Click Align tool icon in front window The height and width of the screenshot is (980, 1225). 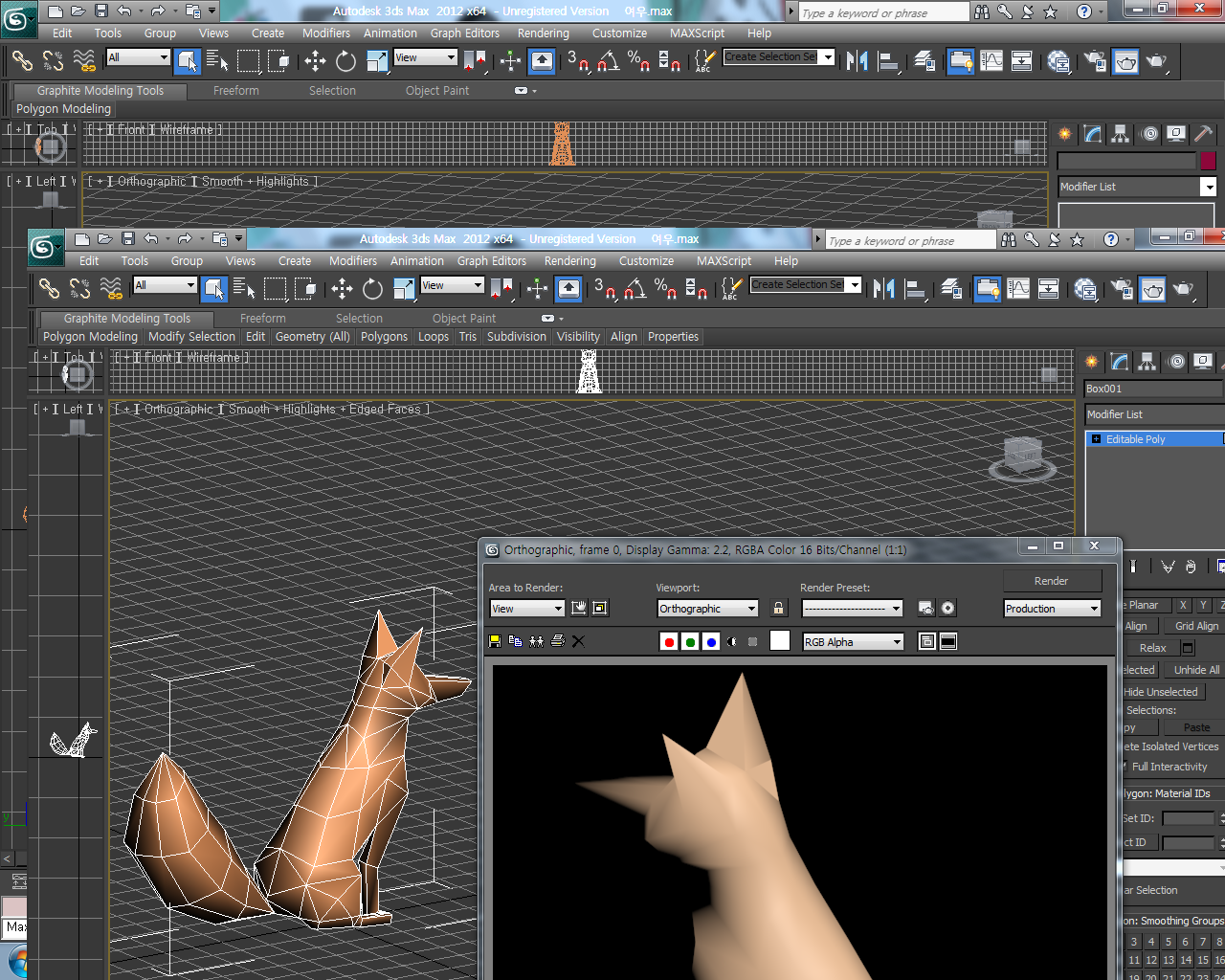(916, 288)
